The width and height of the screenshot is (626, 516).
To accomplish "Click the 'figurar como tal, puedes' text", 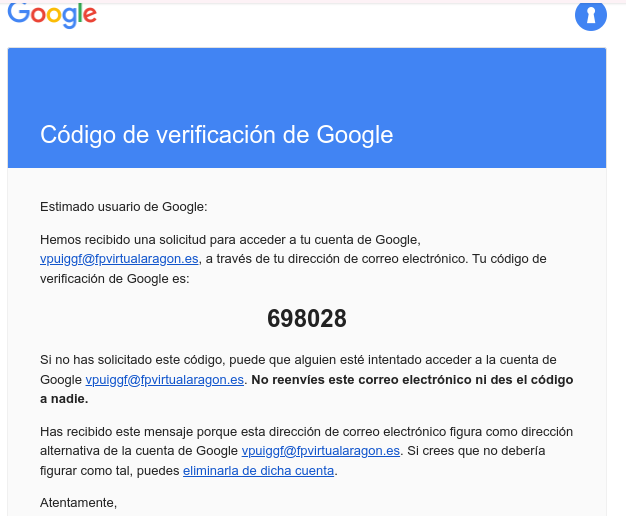I will 109,470.
